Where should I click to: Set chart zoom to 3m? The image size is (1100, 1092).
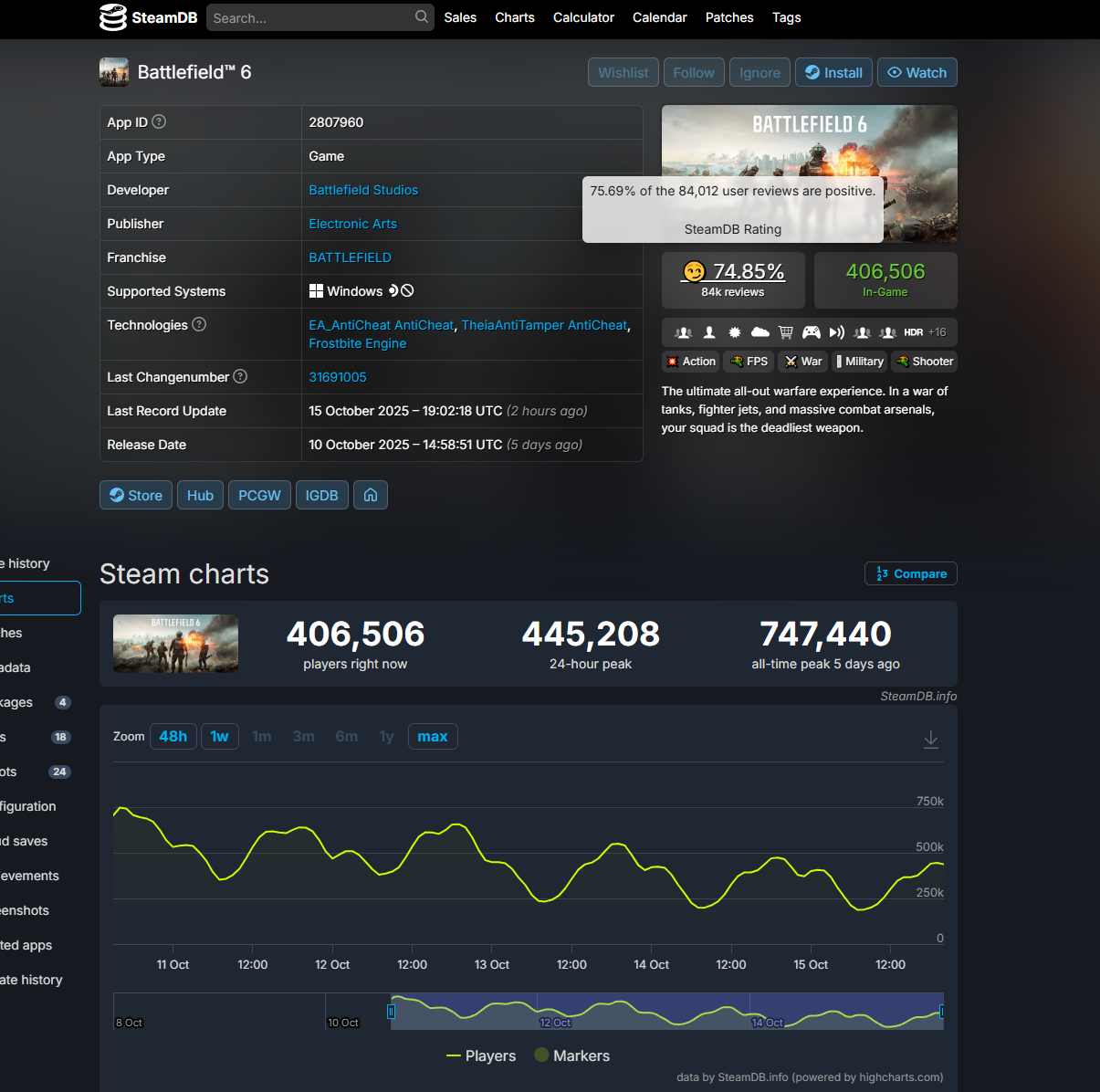[304, 736]
